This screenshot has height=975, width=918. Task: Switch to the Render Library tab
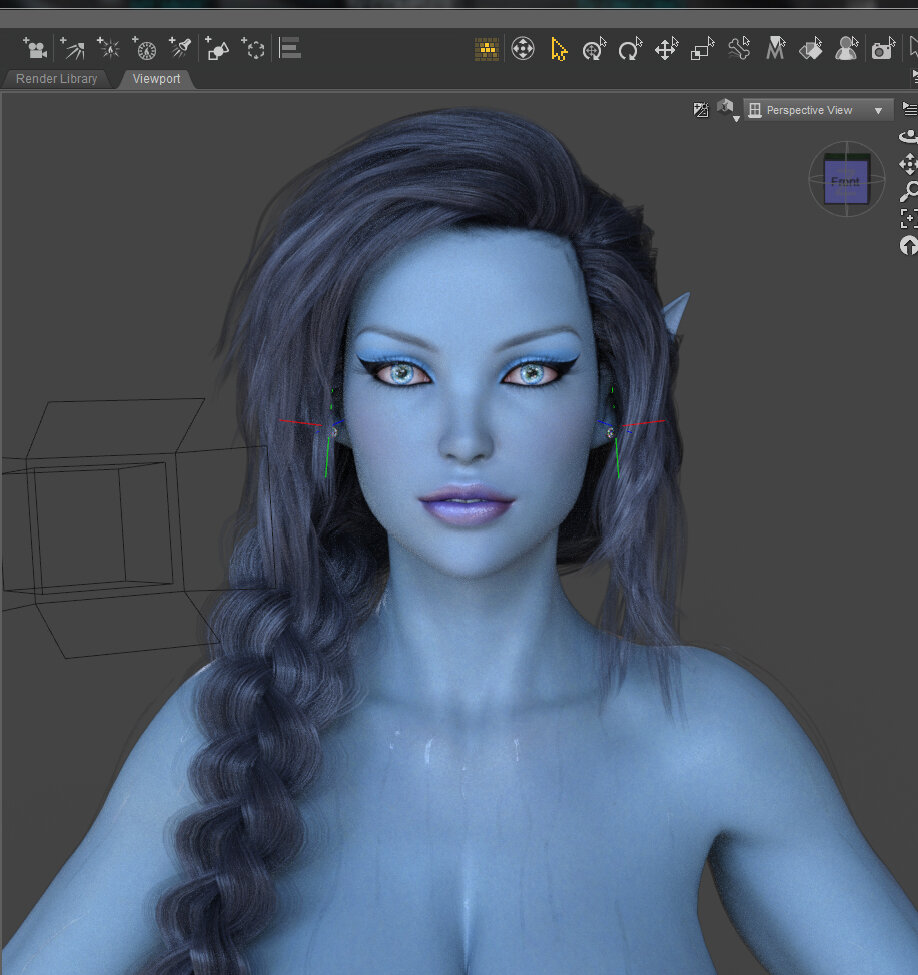tap(57, 79)
